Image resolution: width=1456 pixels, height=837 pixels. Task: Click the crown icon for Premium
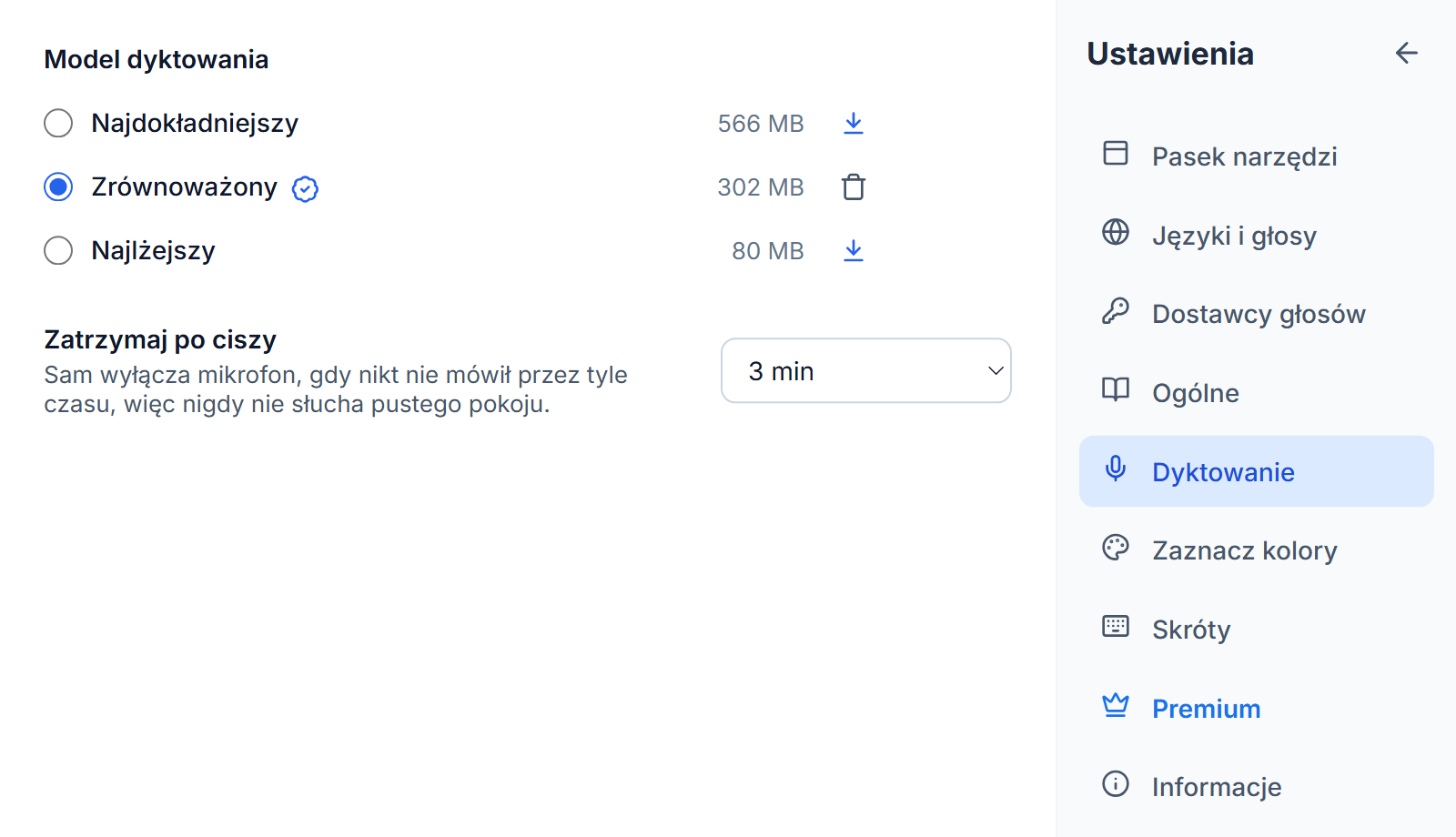(1116, 705)
